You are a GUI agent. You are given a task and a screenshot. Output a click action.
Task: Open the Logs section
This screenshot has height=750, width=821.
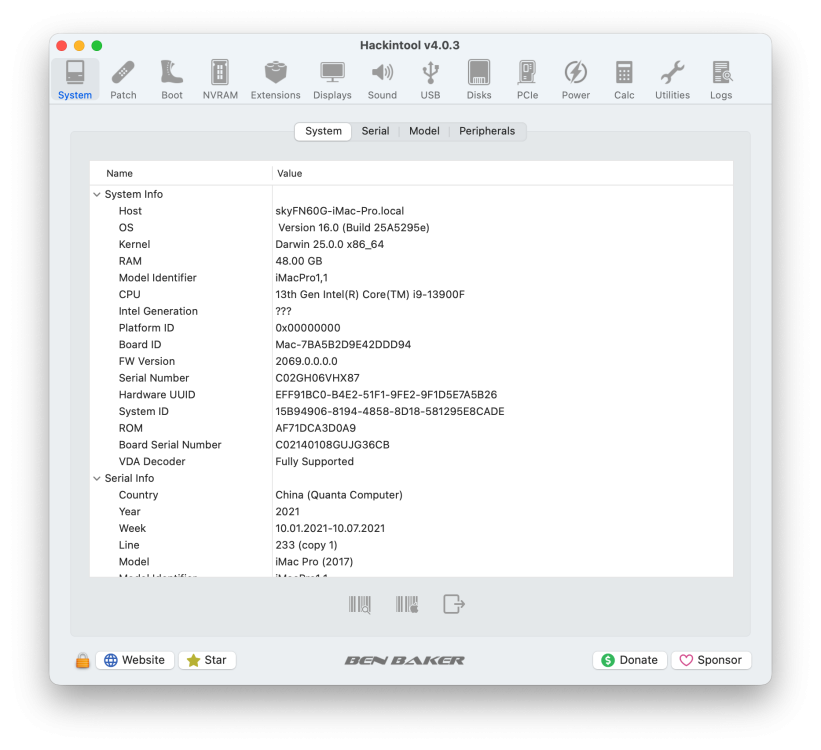721,80
